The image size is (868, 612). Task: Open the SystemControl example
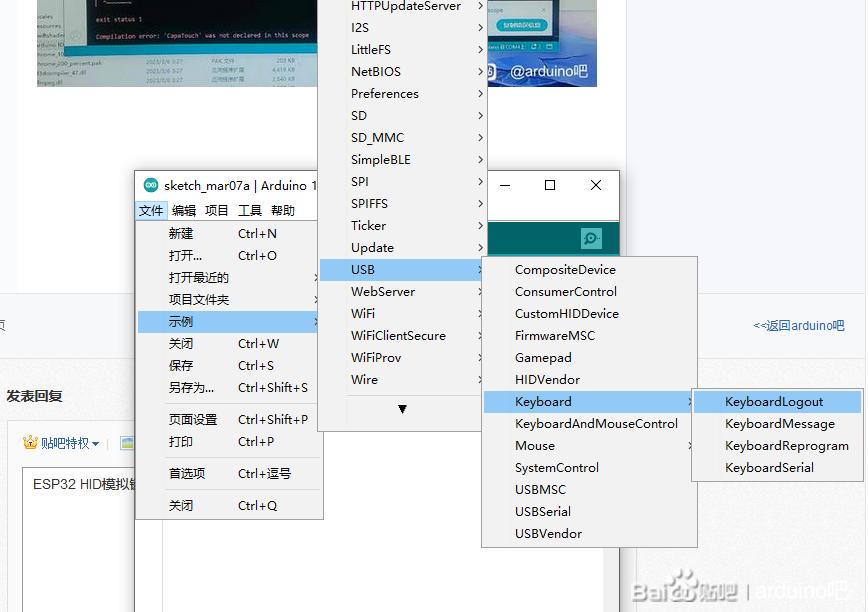[x=589, y=468]
